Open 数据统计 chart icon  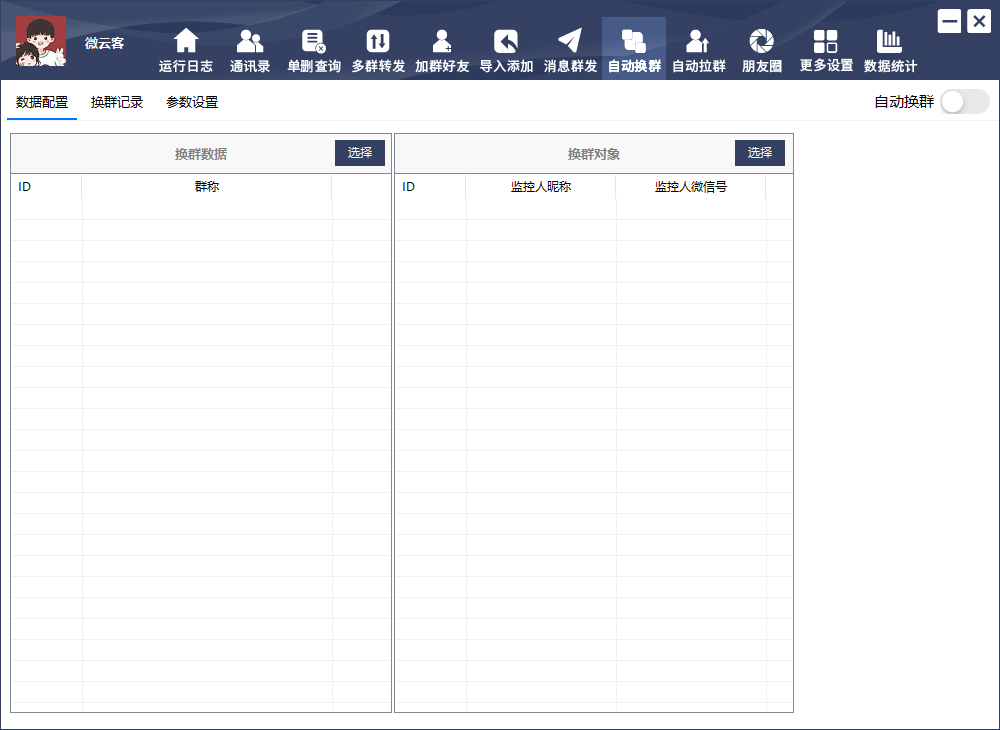(890, 42)
